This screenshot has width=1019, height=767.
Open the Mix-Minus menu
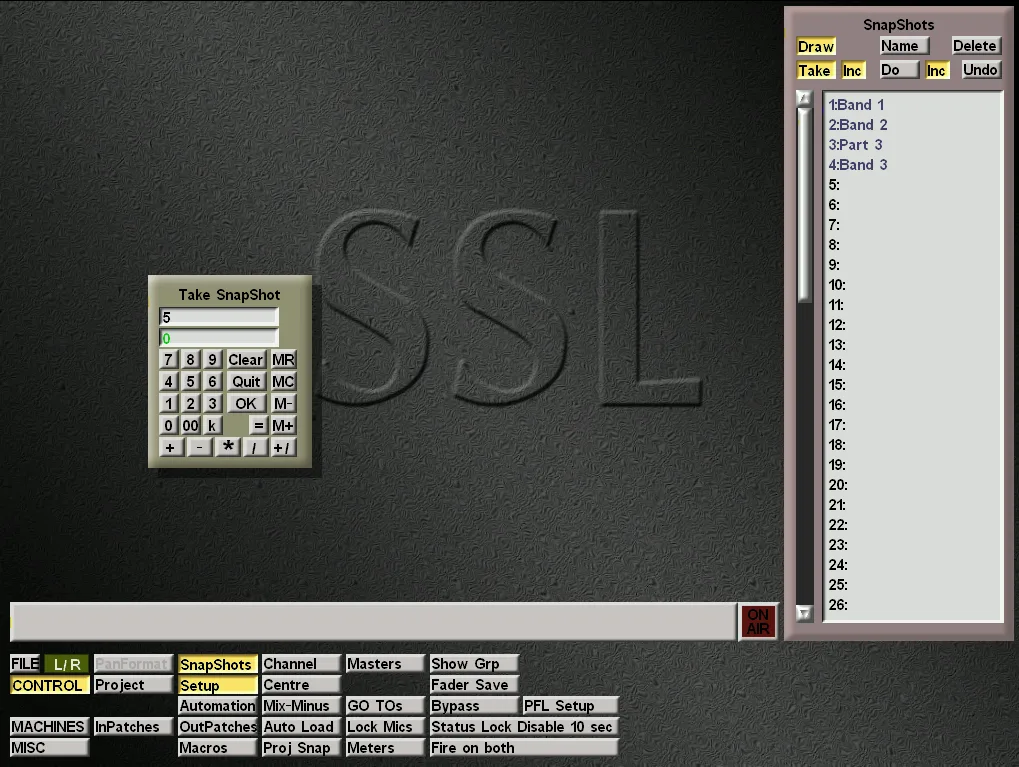pos(301,706)
